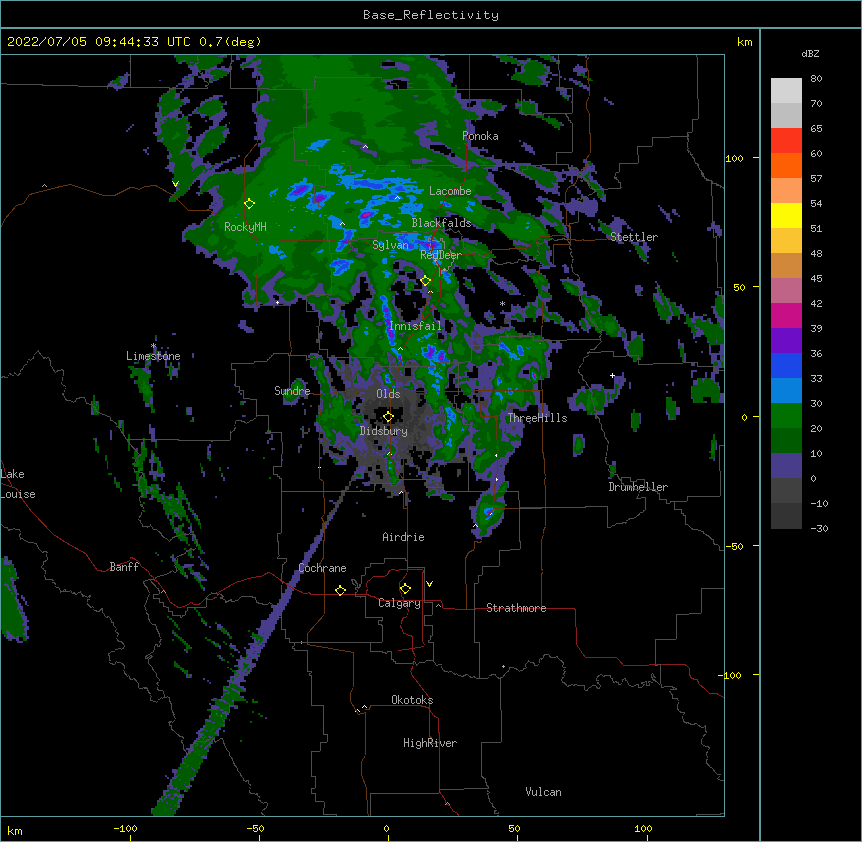The image size is (862, 842).
Task: Select the Ponoka label on the map
Action: pyautogui.click(x=480, y=136)
